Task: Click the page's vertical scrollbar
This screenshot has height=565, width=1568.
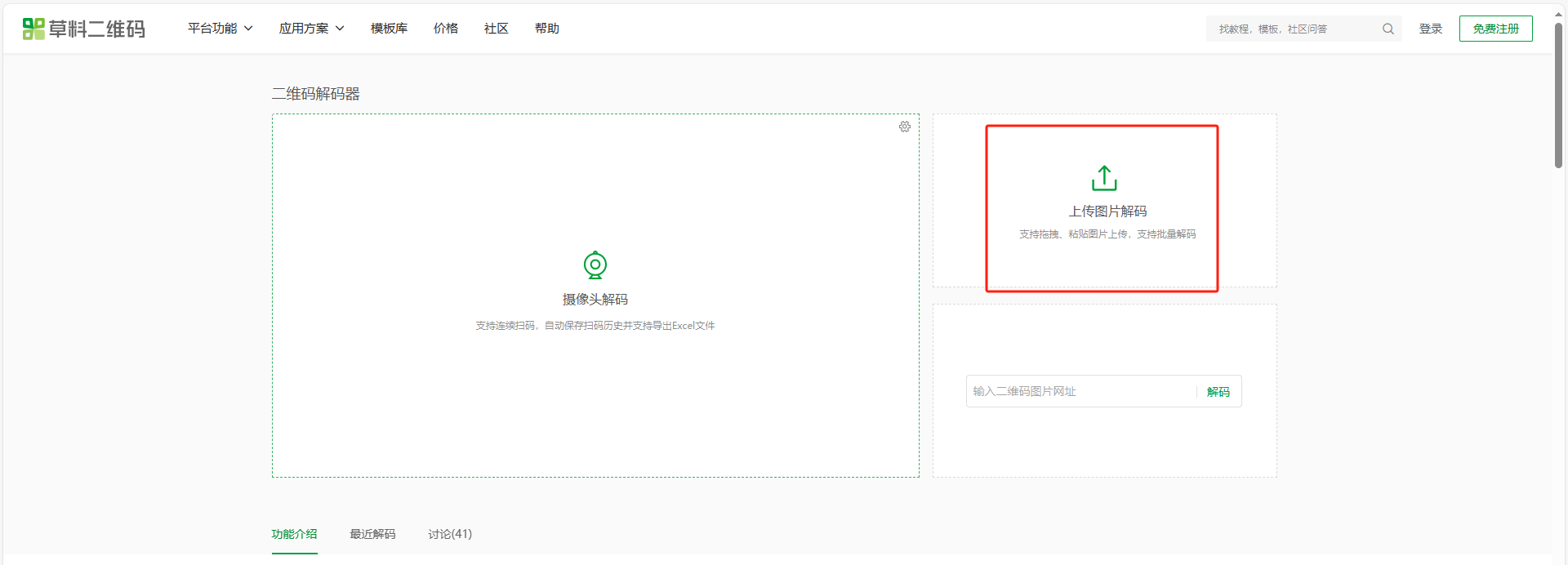Action: 1559,96
